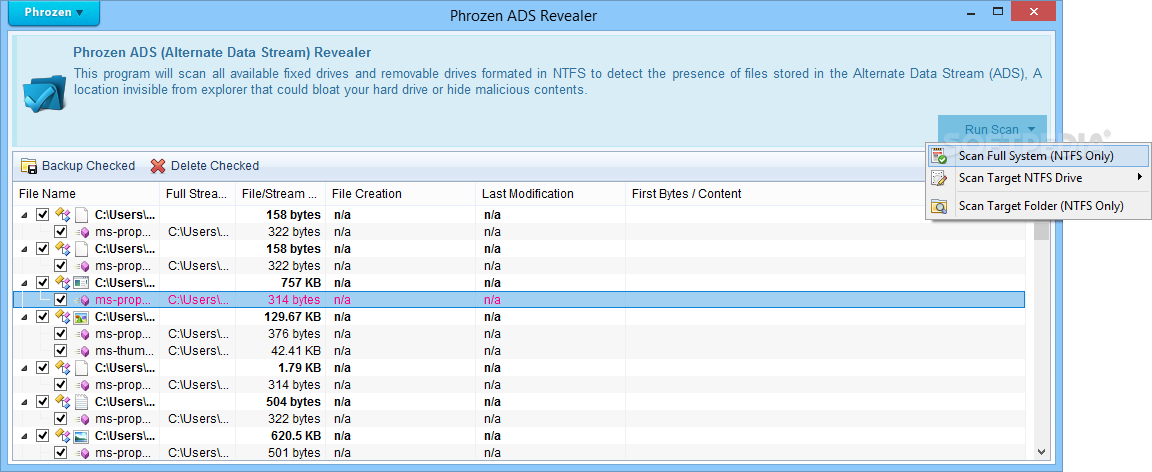Click the red X Delete Checked icon
Image resolution: width=1152 pixels, height=472 pixels.
click(158, 165)
